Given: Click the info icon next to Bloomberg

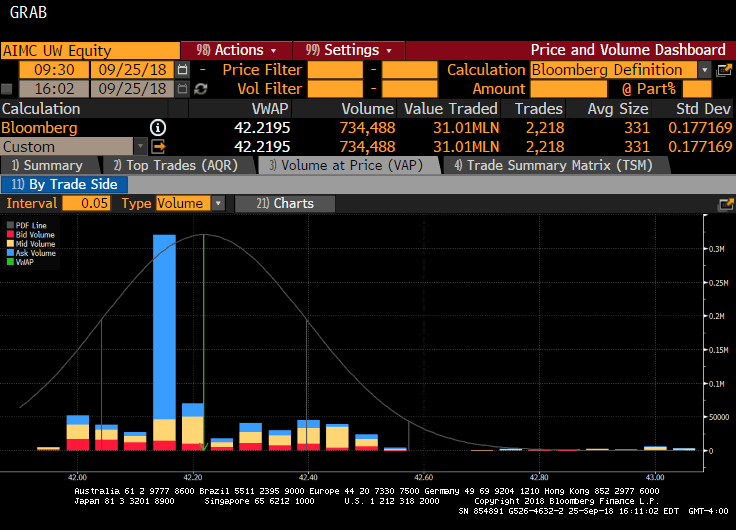Looking at the screenshot, I should pos(158,128).
